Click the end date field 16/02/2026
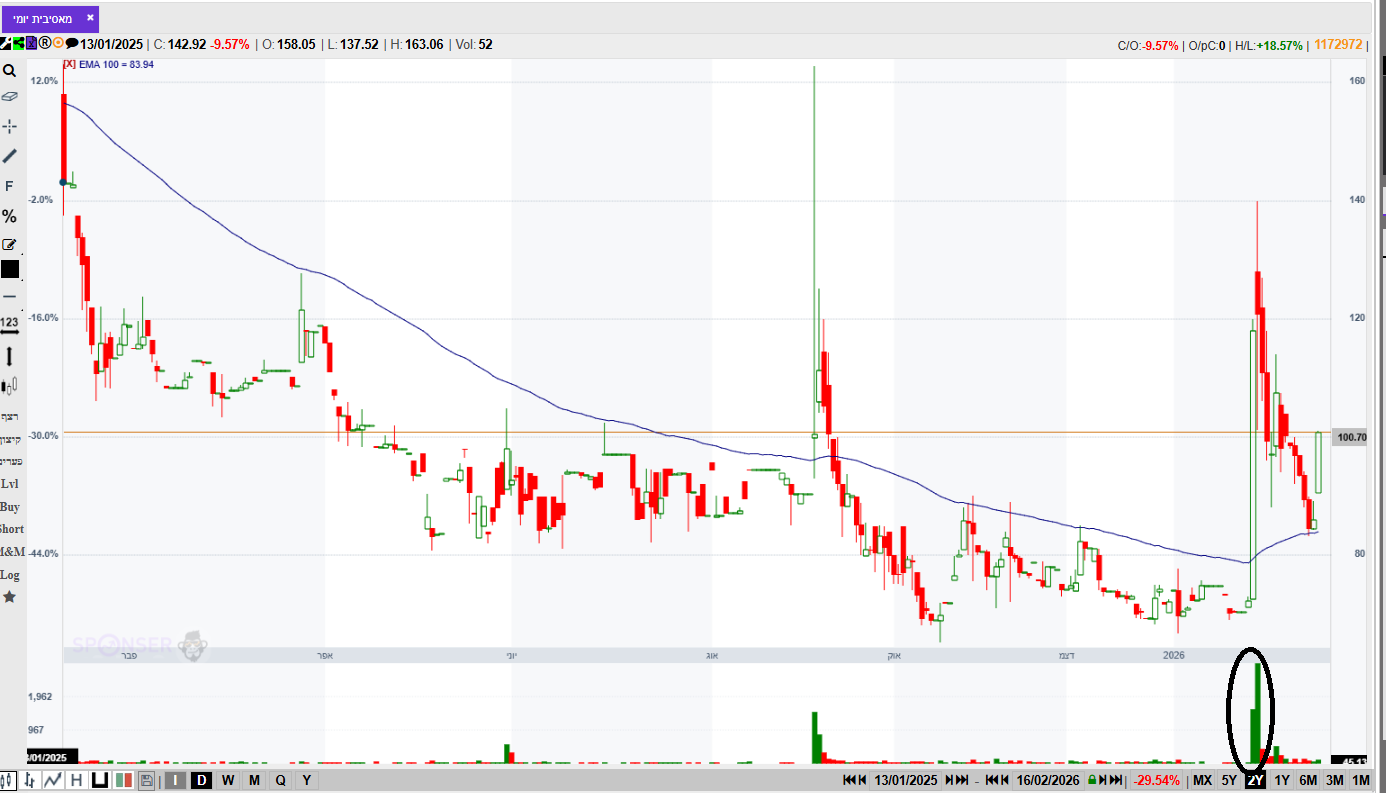Viewport: 1386px width, 793px height. pos(1047,780)
